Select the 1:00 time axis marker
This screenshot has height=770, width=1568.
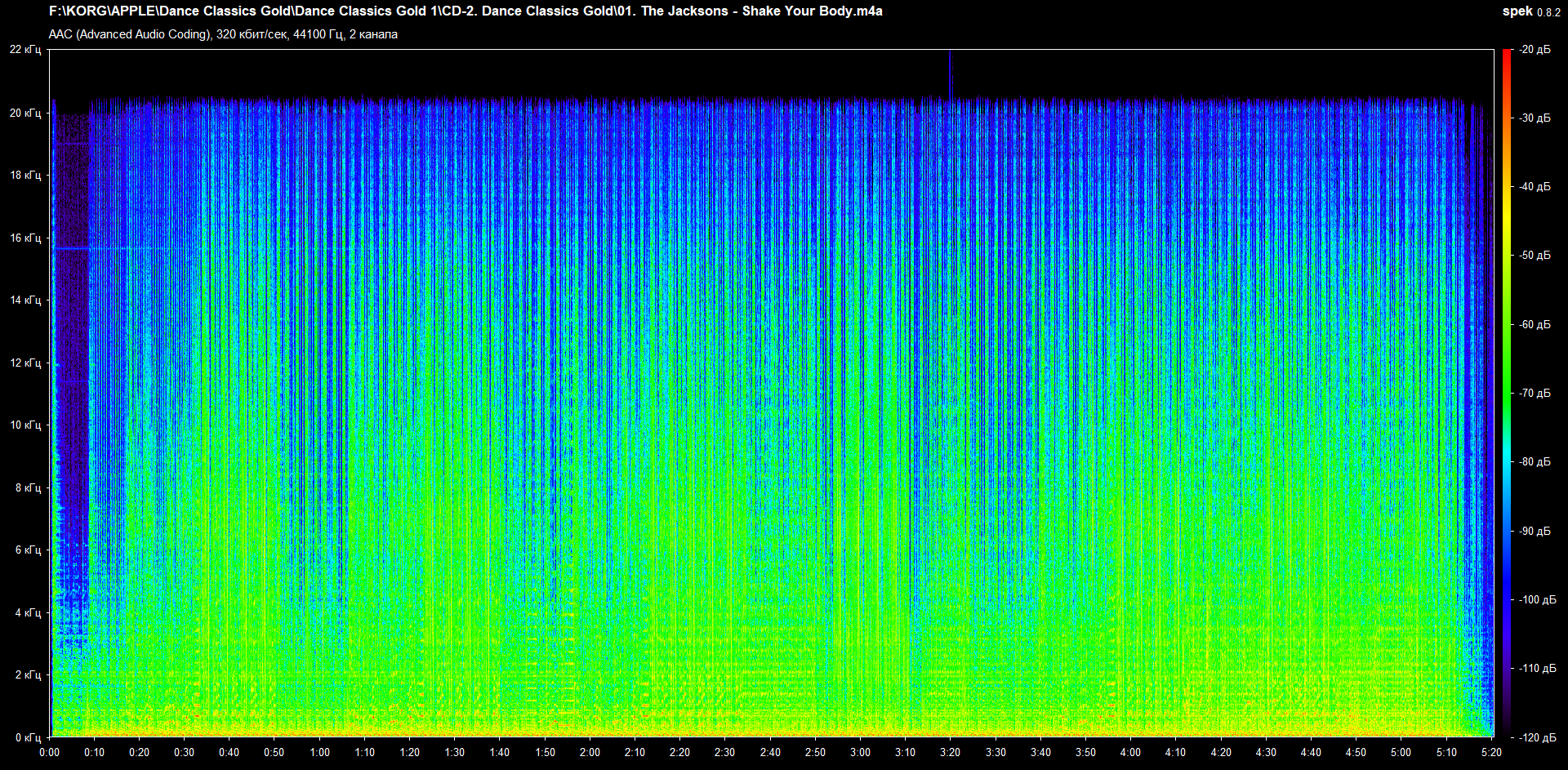click(319, 752)
